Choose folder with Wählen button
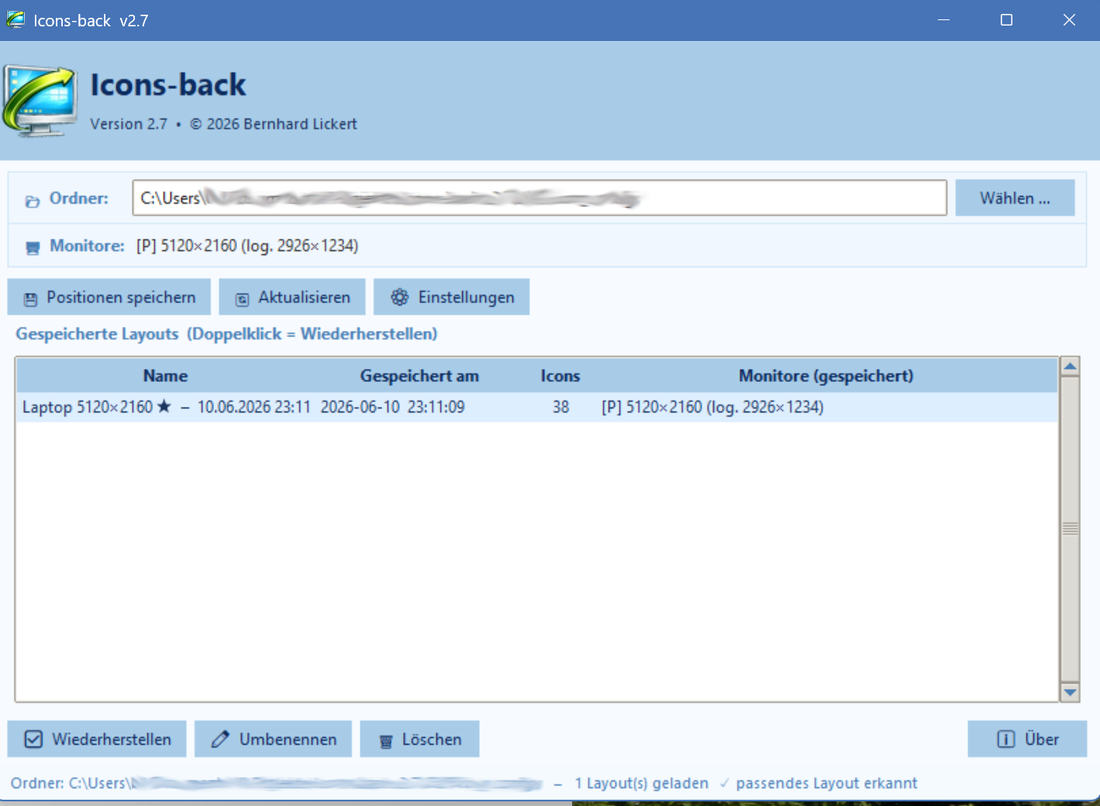Image resolution: width=1100 pixels, height=806 pixels. [1014, 198]
